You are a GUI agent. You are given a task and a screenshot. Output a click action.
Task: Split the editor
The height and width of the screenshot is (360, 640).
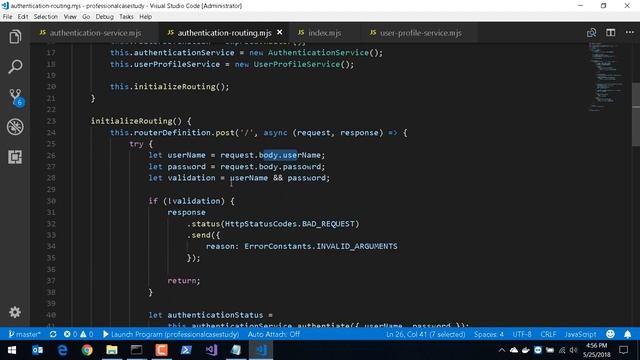tap(611, 33)
